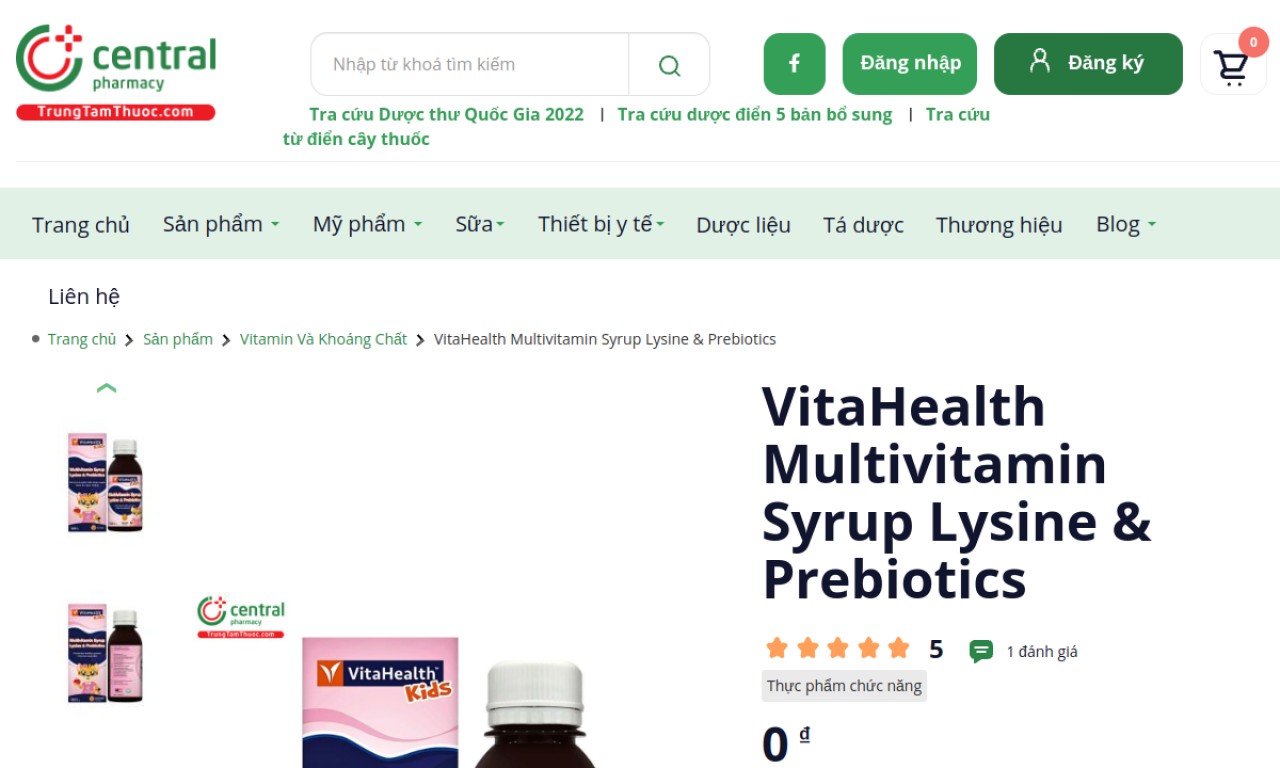Click the Đăng nhập button
Viewport: 1280px width, 768px height.
tap(910, 64)
